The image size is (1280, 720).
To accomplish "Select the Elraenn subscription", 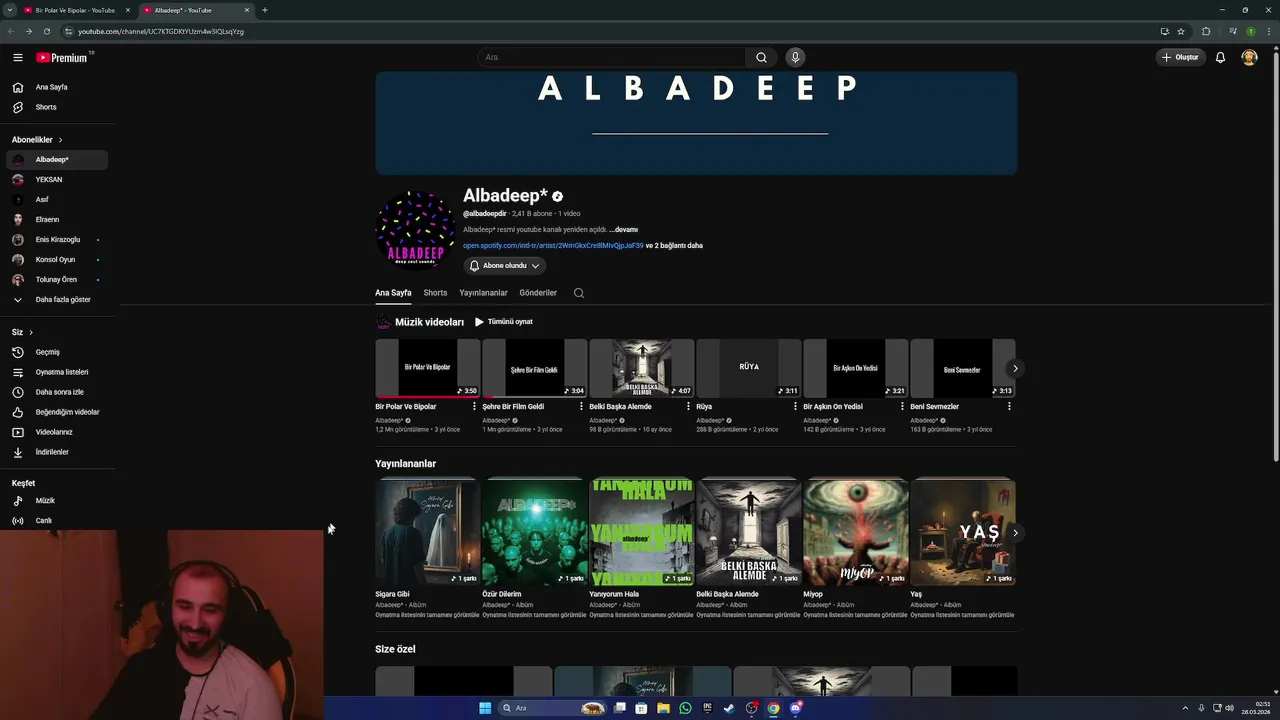I will point(57,219).
